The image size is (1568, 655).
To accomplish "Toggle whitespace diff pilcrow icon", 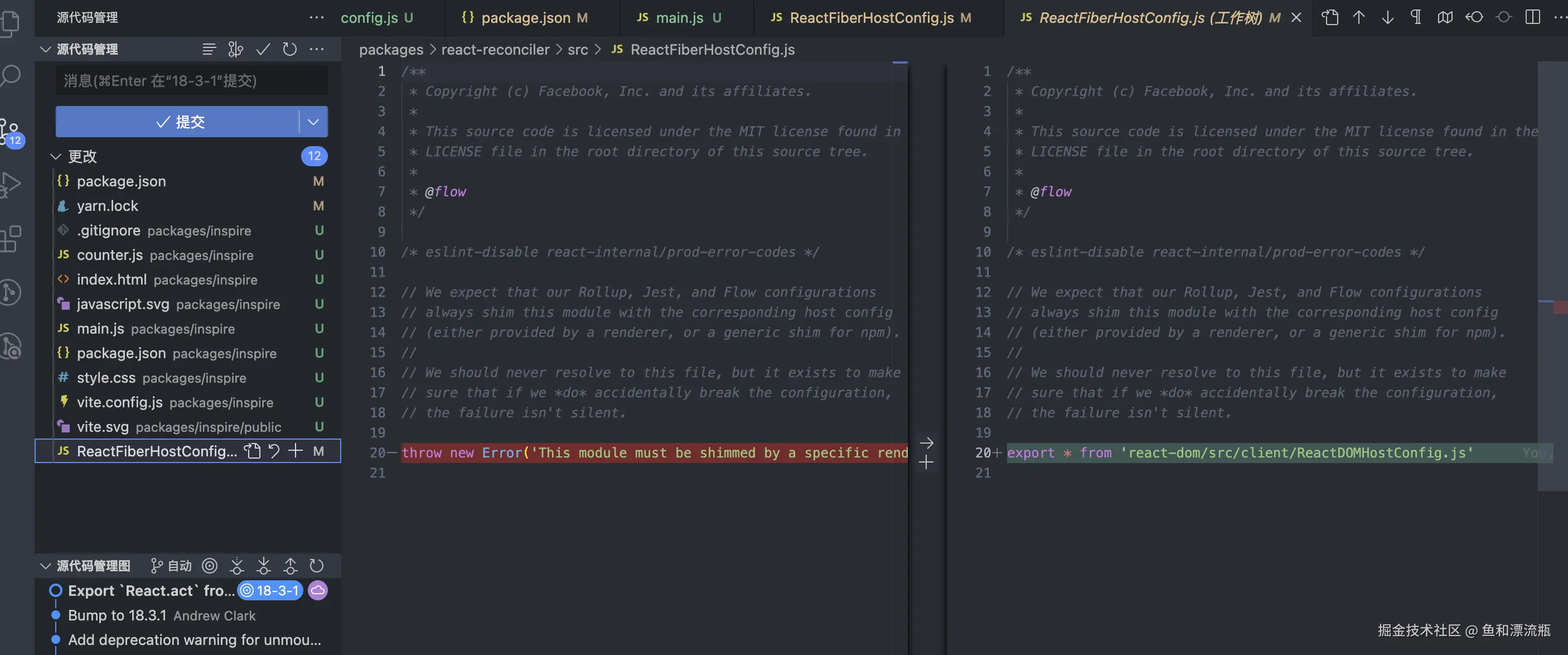I will (x=1416, y=18).
